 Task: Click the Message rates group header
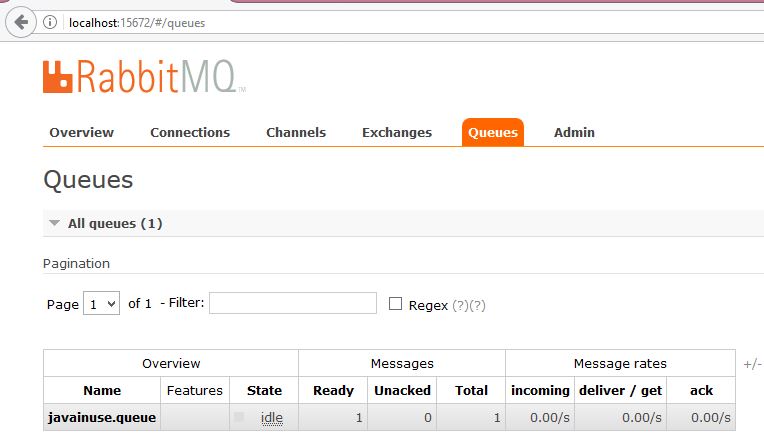(620, 363)
